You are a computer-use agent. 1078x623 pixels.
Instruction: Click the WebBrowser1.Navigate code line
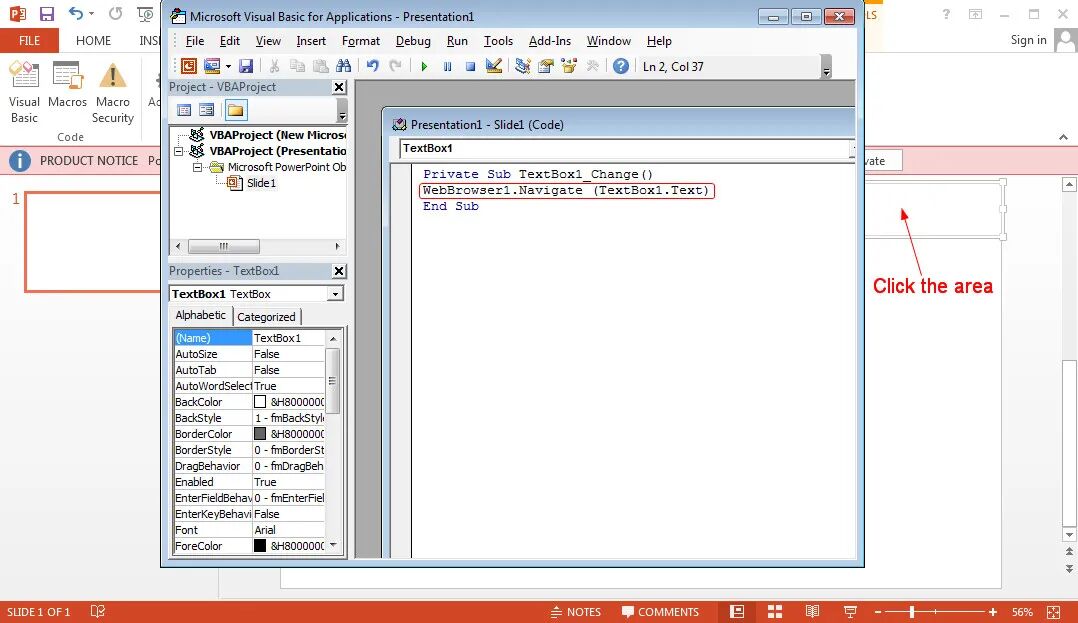coord(566,190)
